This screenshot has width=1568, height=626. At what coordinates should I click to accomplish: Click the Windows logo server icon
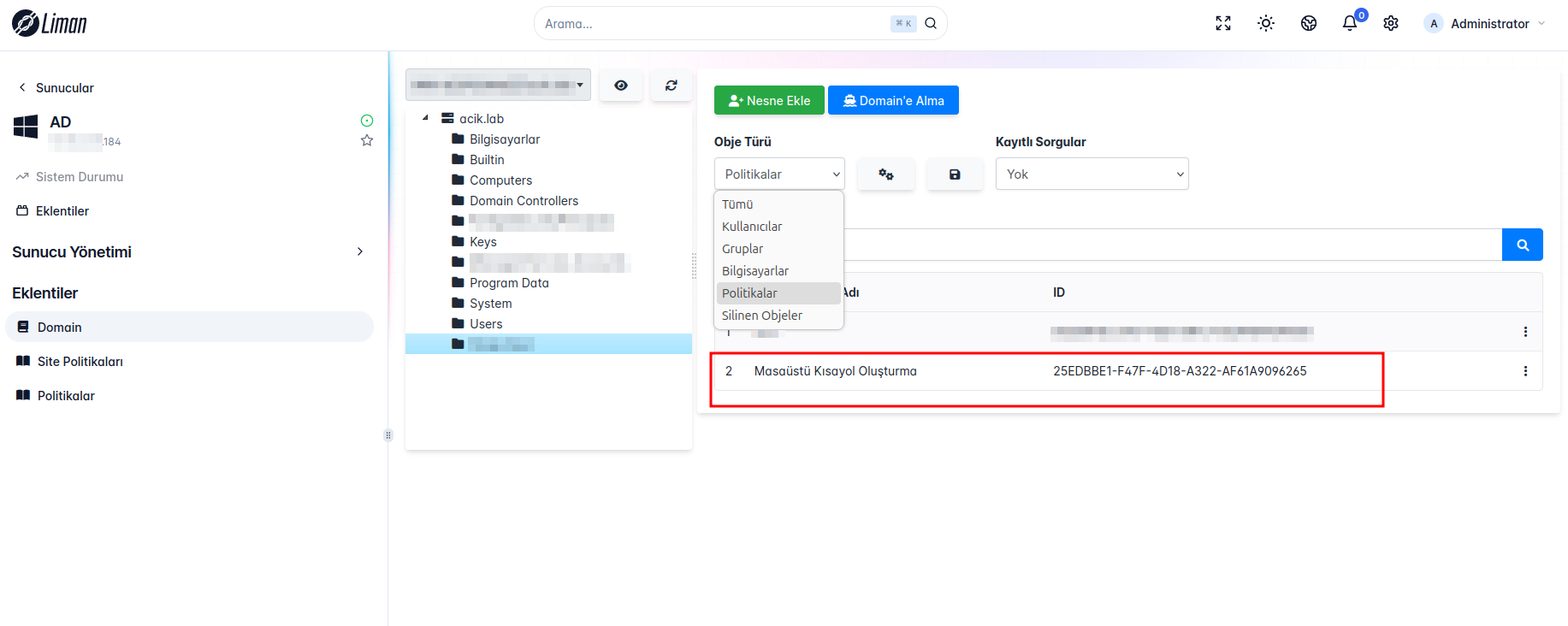(26, 127)
